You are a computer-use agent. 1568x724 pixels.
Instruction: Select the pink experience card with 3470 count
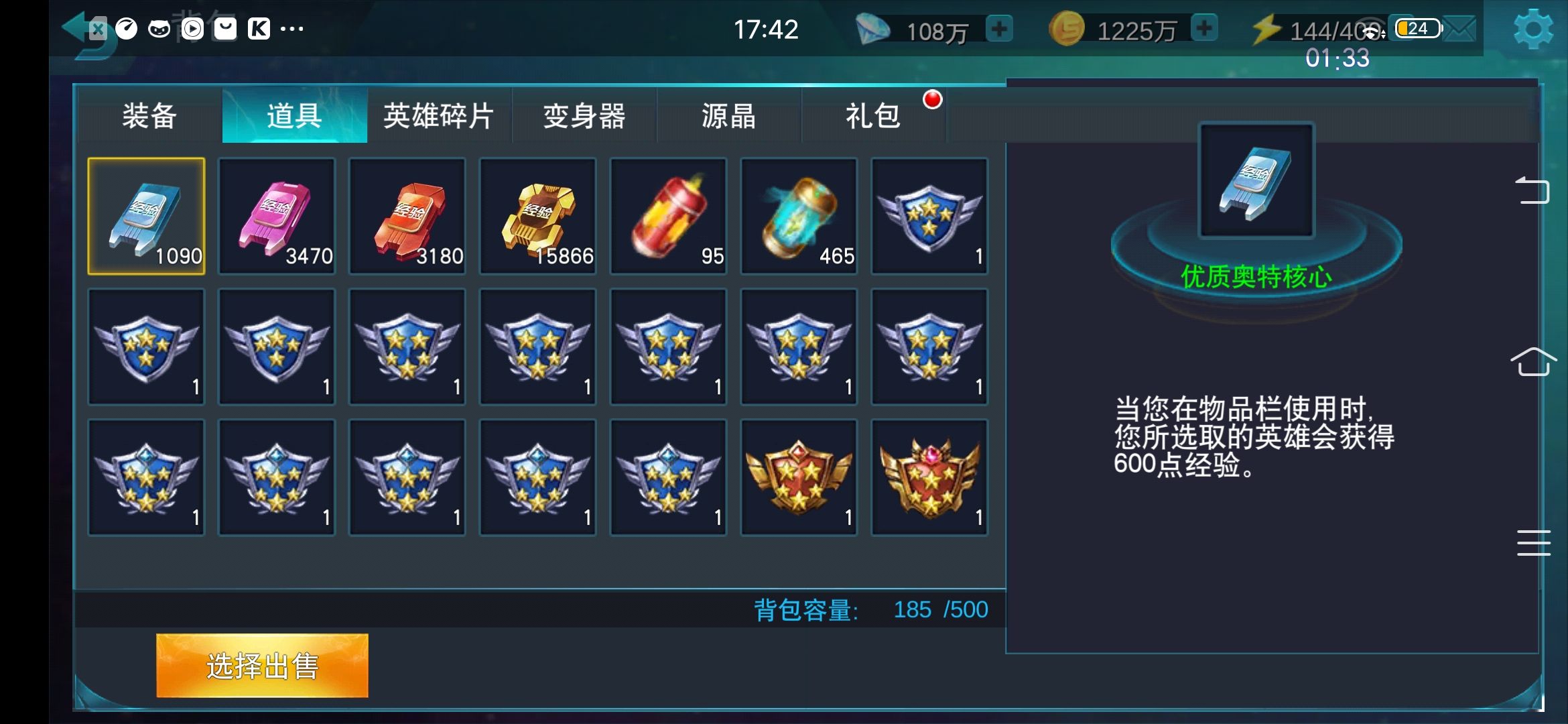pyautogui.click(x=277, y=217)
